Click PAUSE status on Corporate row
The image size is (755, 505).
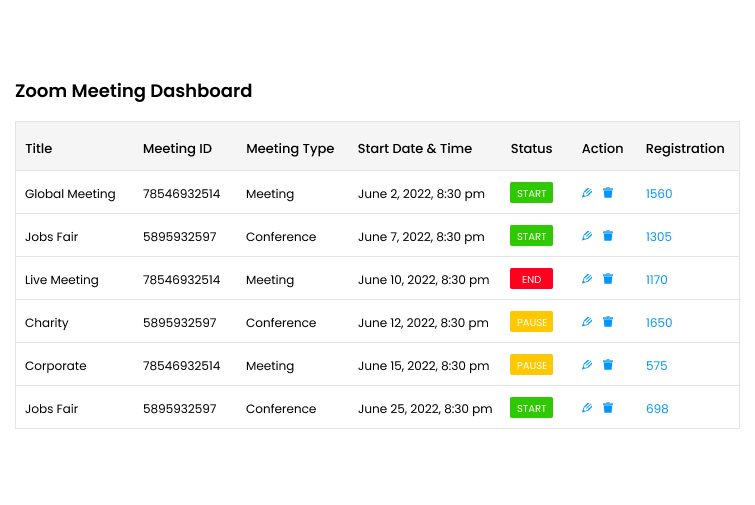[x=532, y=365]
